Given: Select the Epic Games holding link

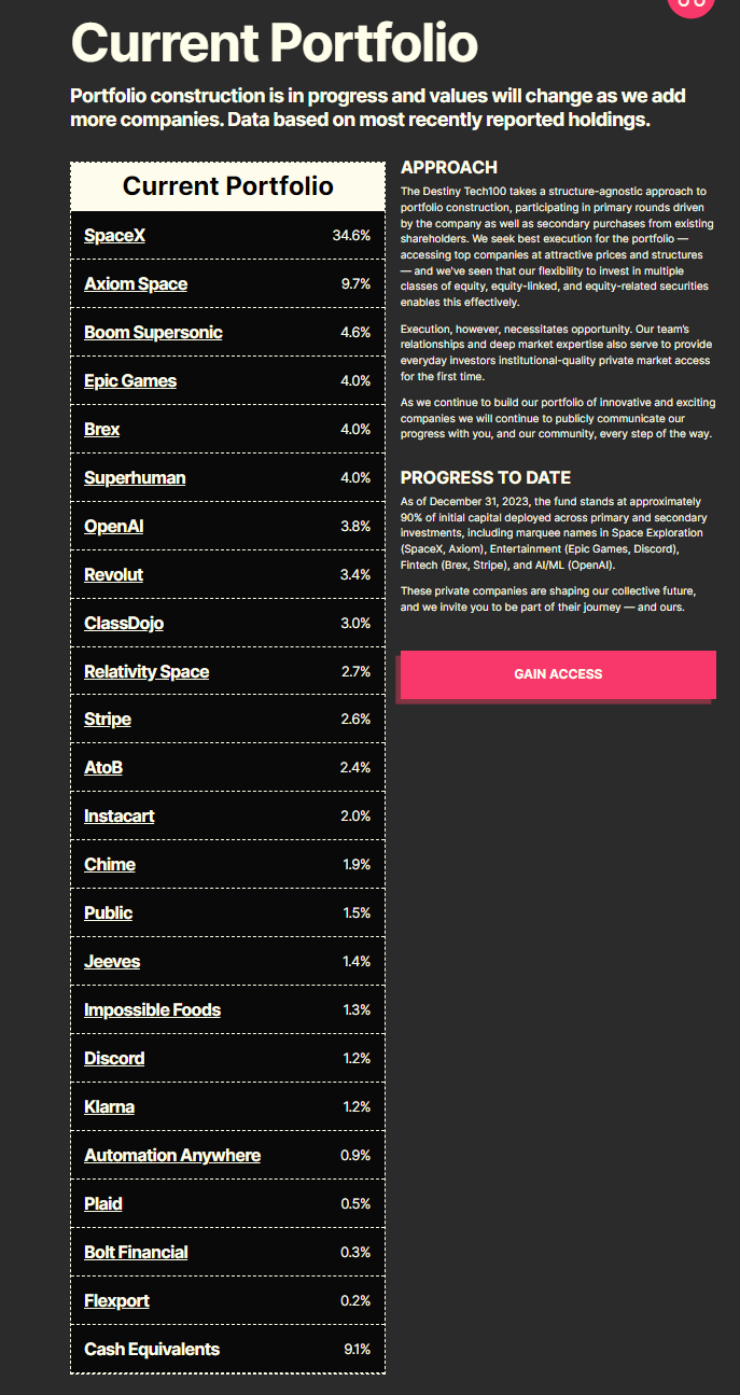Looking at the screenshot, I should pos(130,381).
